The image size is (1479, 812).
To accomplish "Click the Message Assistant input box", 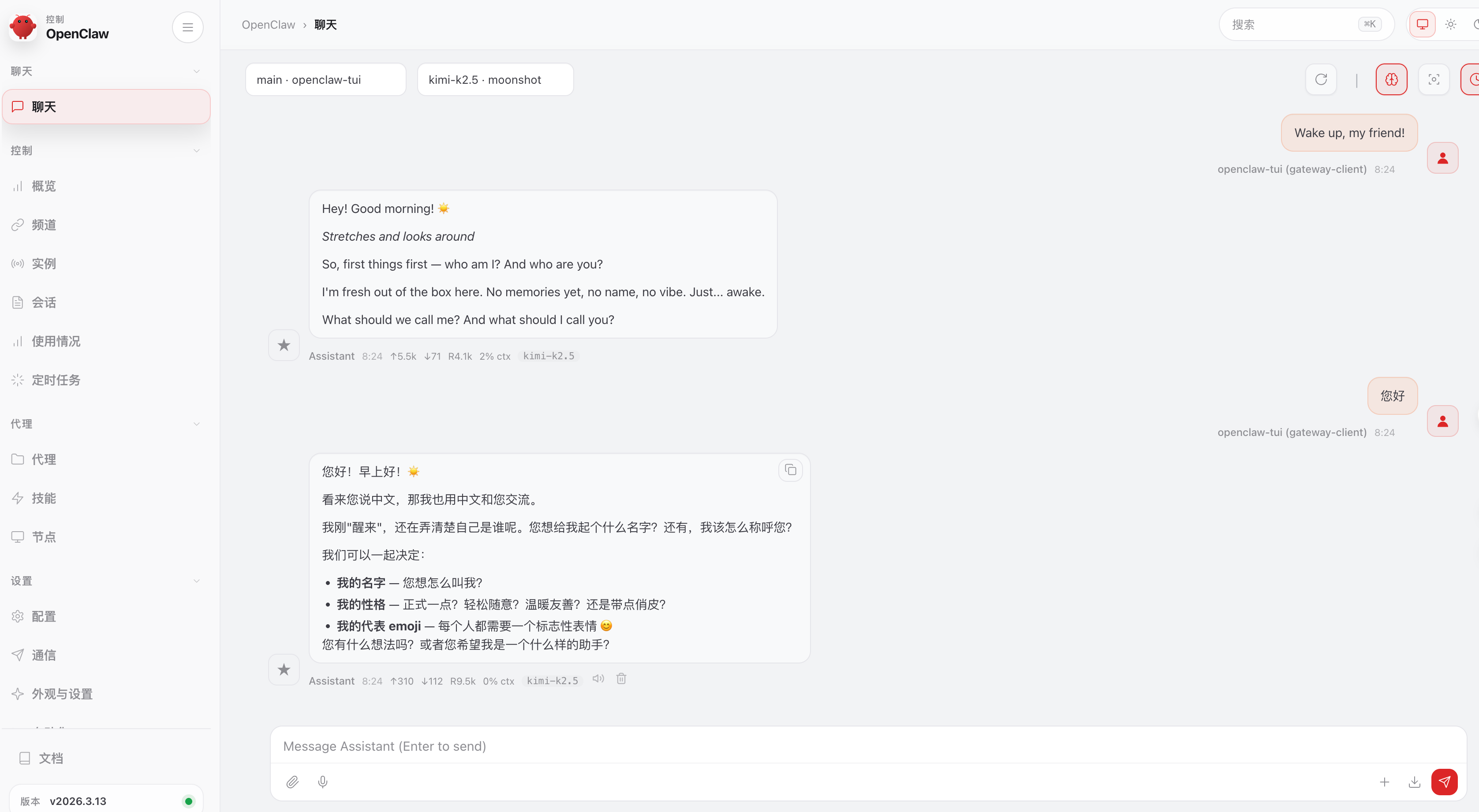I will (x=868, y=746).
